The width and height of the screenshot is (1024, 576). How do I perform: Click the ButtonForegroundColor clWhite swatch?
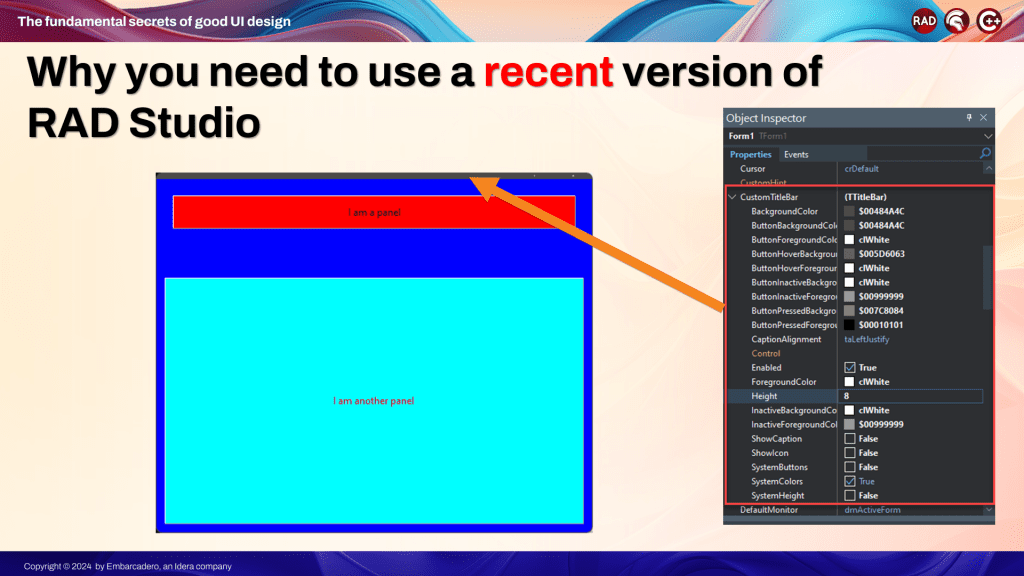tap(849, 240)
